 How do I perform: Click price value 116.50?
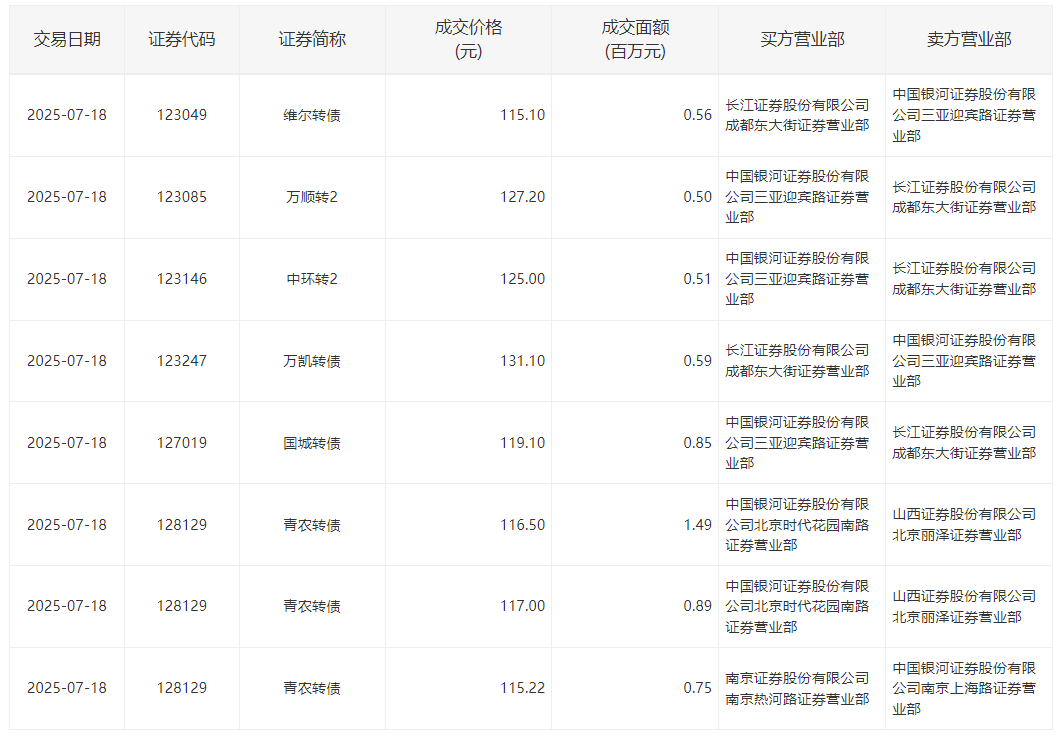point(523,525)
